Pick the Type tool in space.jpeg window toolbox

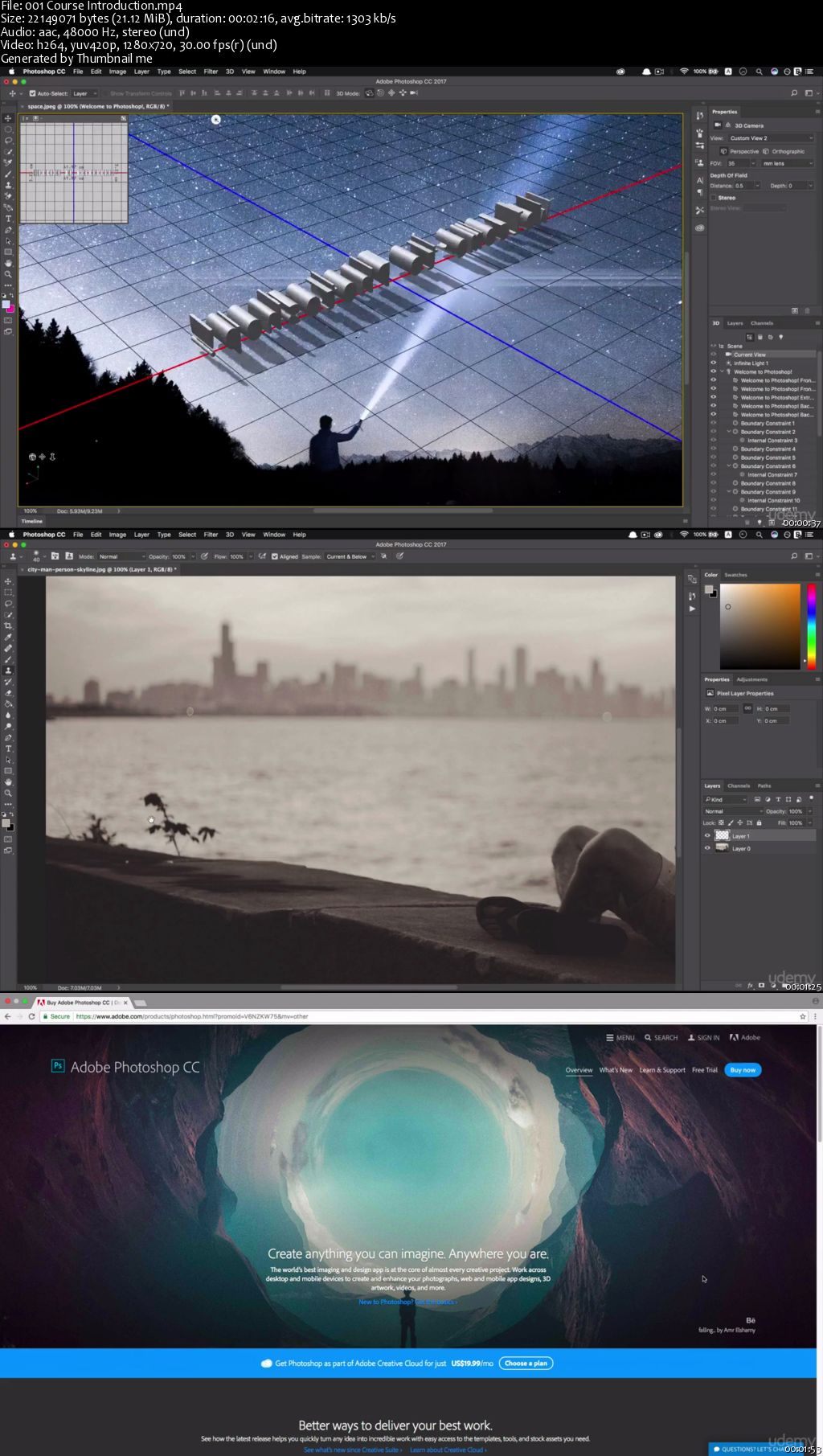coord(8,218)
